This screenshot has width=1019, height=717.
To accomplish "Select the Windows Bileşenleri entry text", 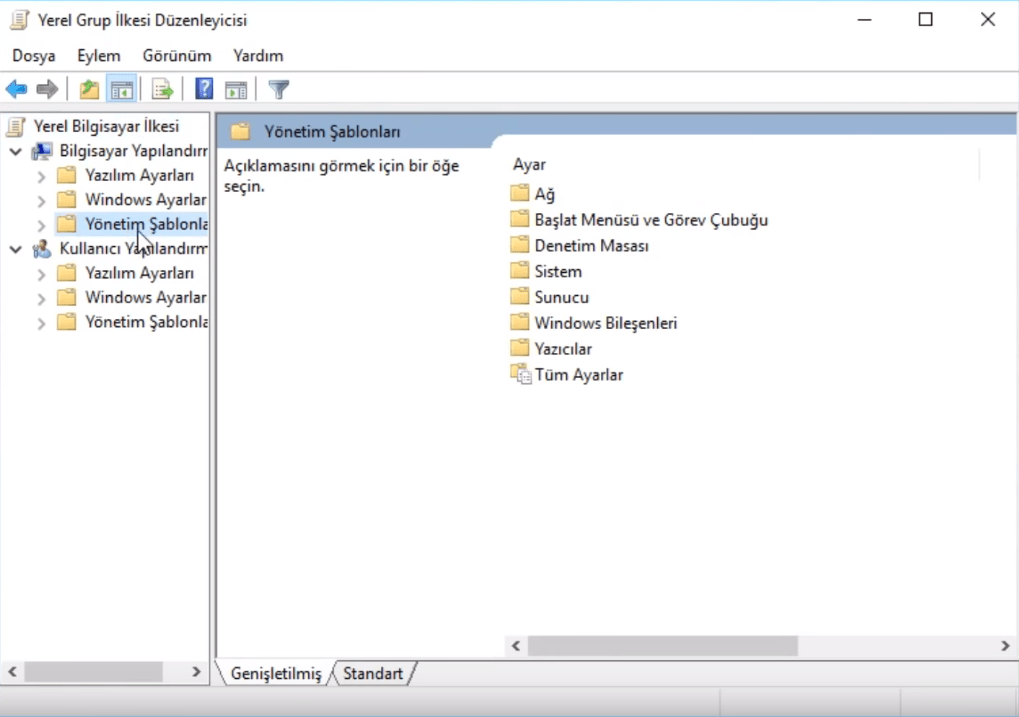I will point(606,323).
